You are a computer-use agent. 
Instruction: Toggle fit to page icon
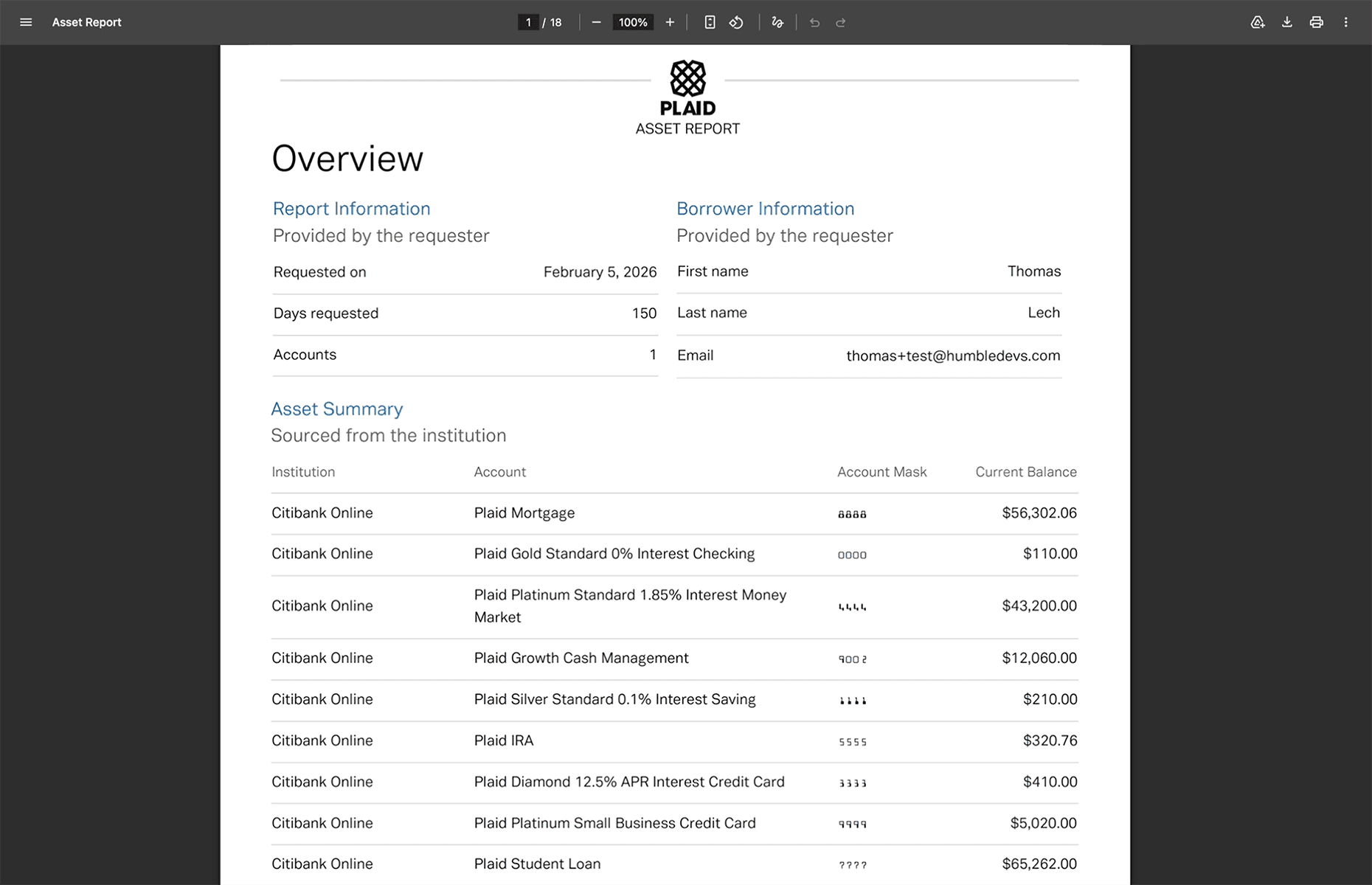[710, 22]
